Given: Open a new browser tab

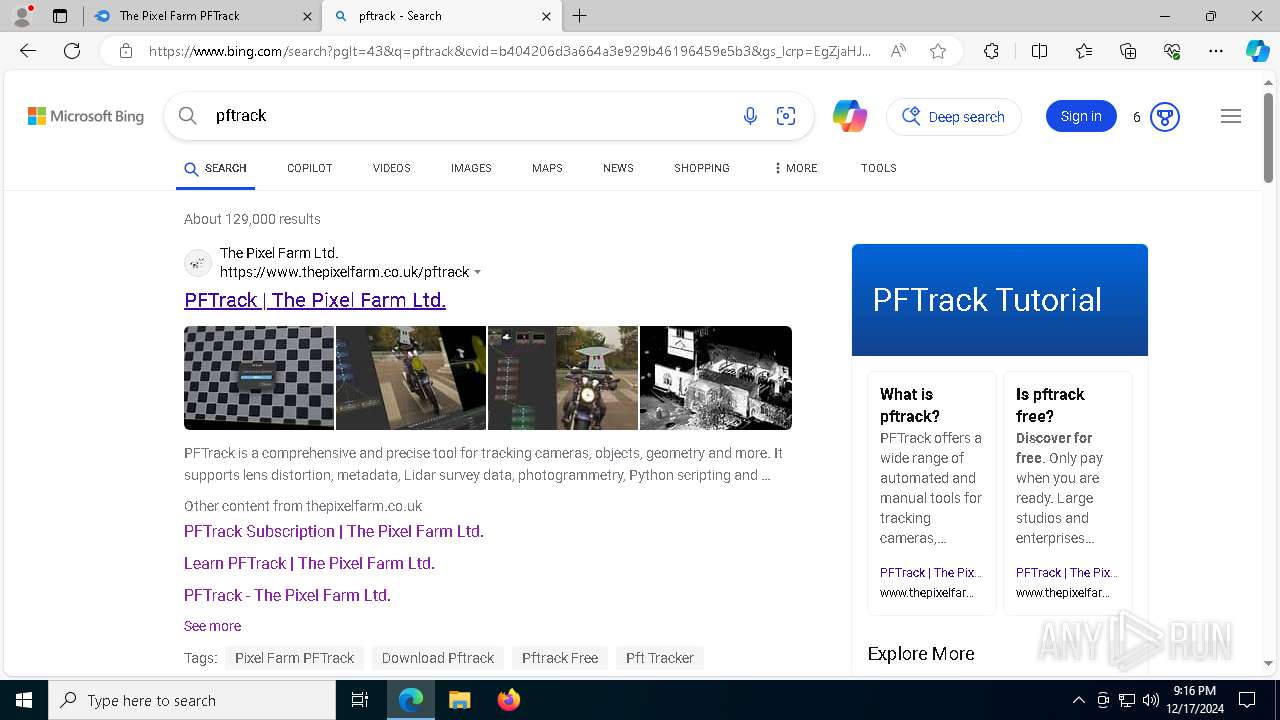Looking at the screenshot, I should (x=579, y=16).
